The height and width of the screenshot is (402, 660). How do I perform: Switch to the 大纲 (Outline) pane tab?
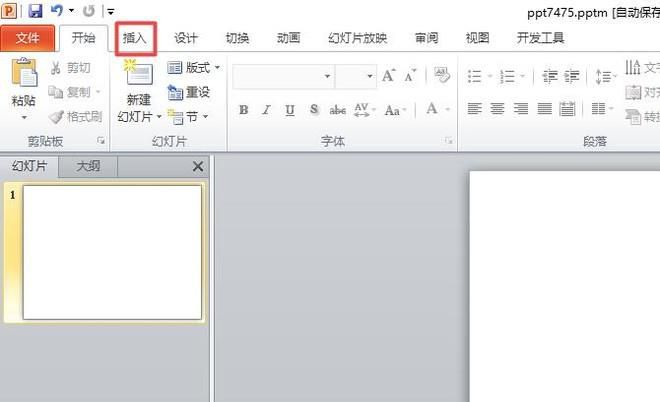[88, 166]
